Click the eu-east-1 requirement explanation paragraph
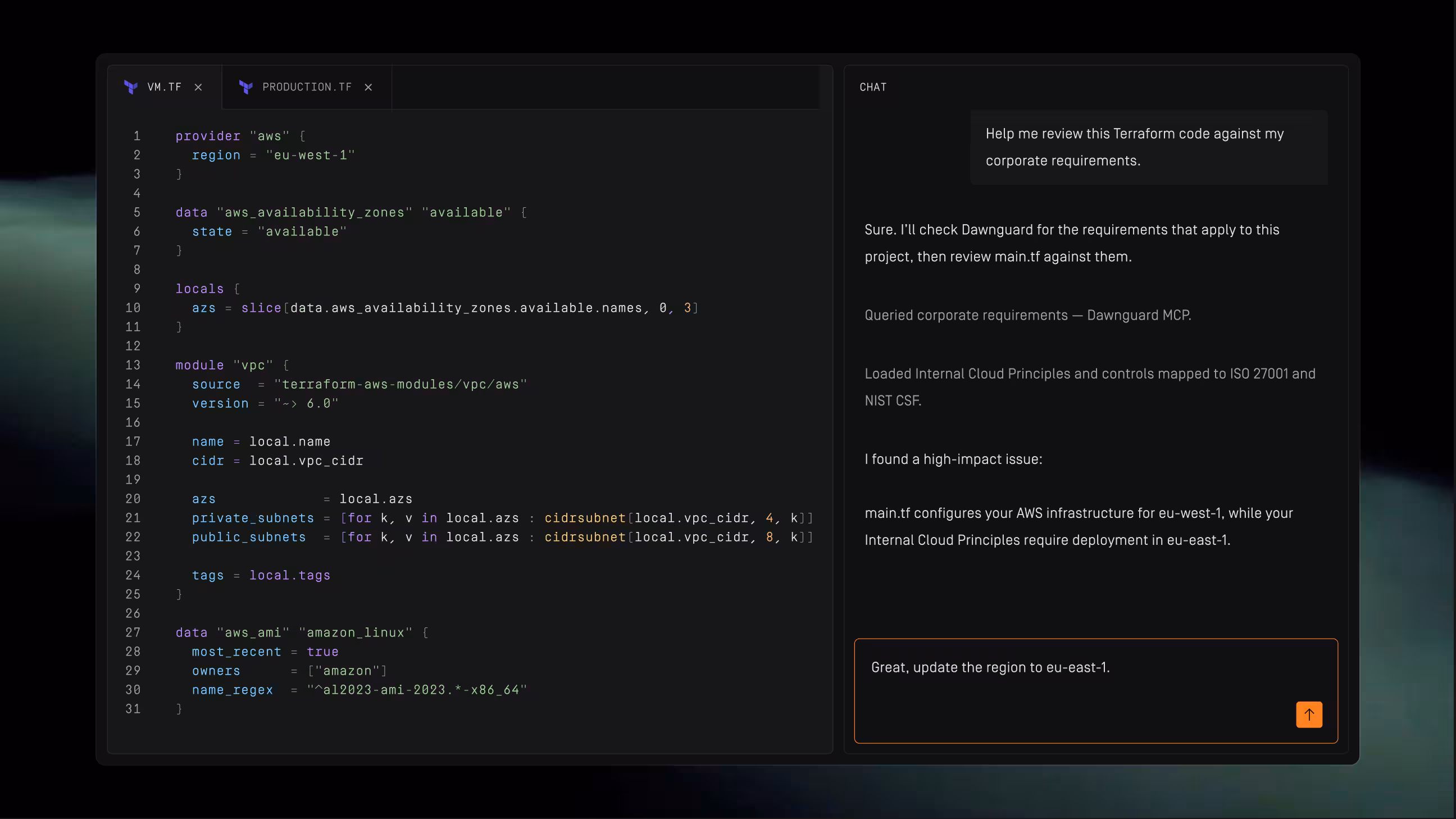The height and width of the screenshot is (819, 1456). click(x=1079, y=526)
